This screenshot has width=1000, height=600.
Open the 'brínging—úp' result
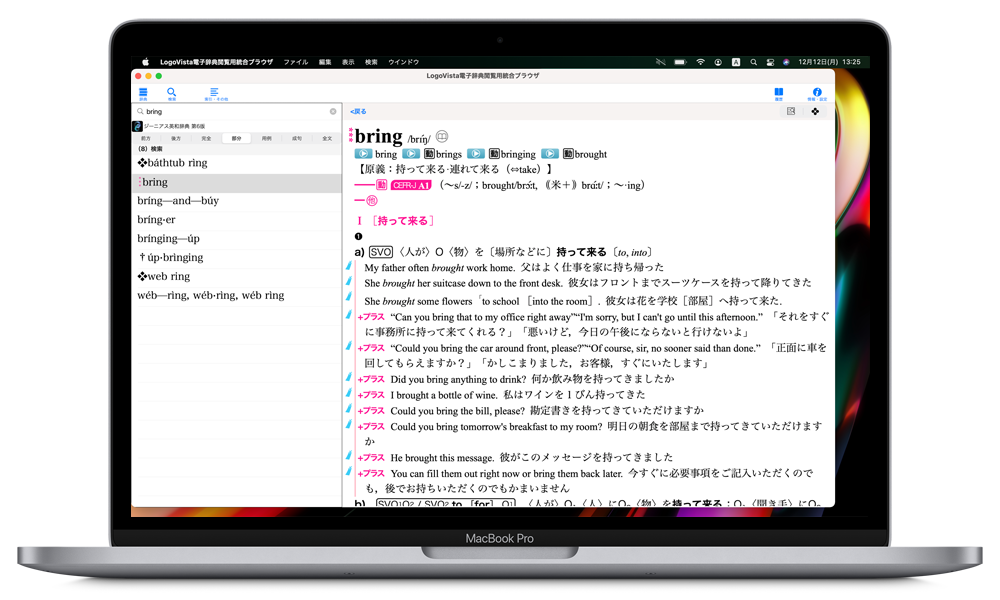click(x=236, y=238)
